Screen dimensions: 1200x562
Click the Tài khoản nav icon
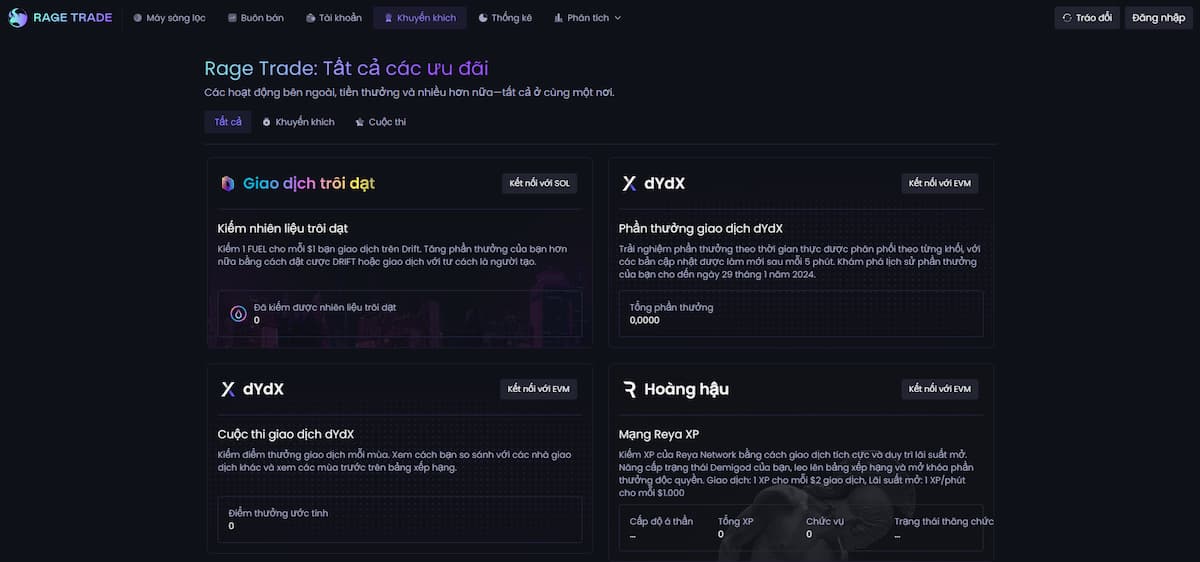coord(310,18)
